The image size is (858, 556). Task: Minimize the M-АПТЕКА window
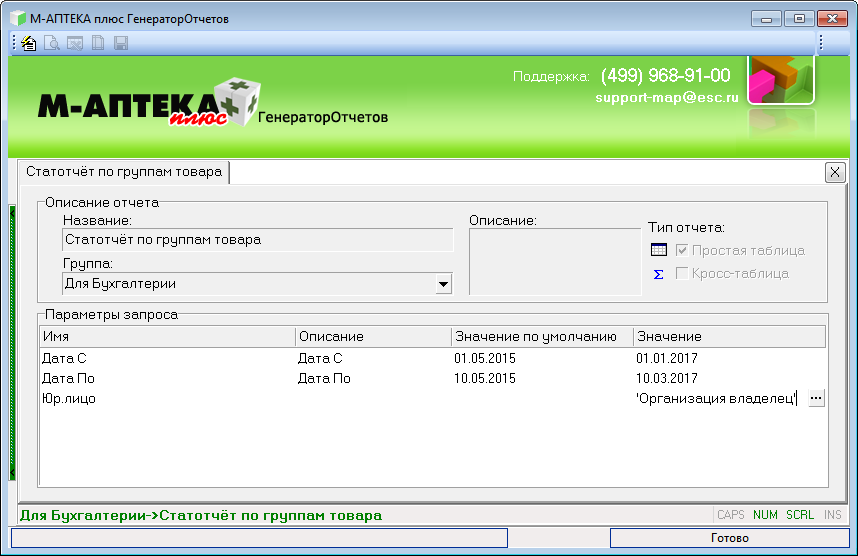pos(766,19)
